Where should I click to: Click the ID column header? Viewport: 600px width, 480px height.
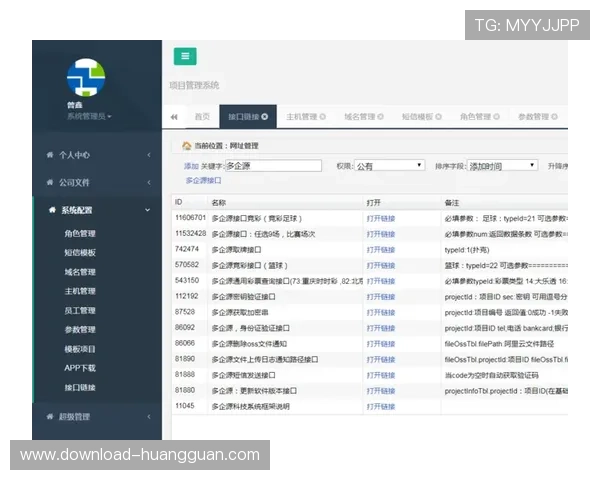click(178, 202)
